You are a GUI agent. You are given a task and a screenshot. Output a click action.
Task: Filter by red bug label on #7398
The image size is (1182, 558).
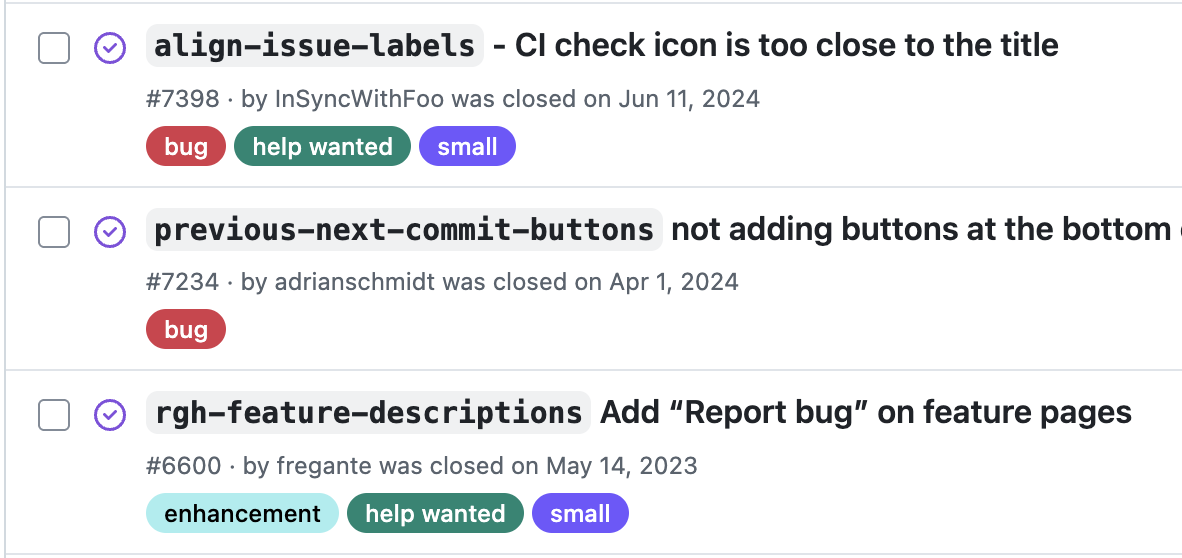pyautogui.click(x=186, y=147)
